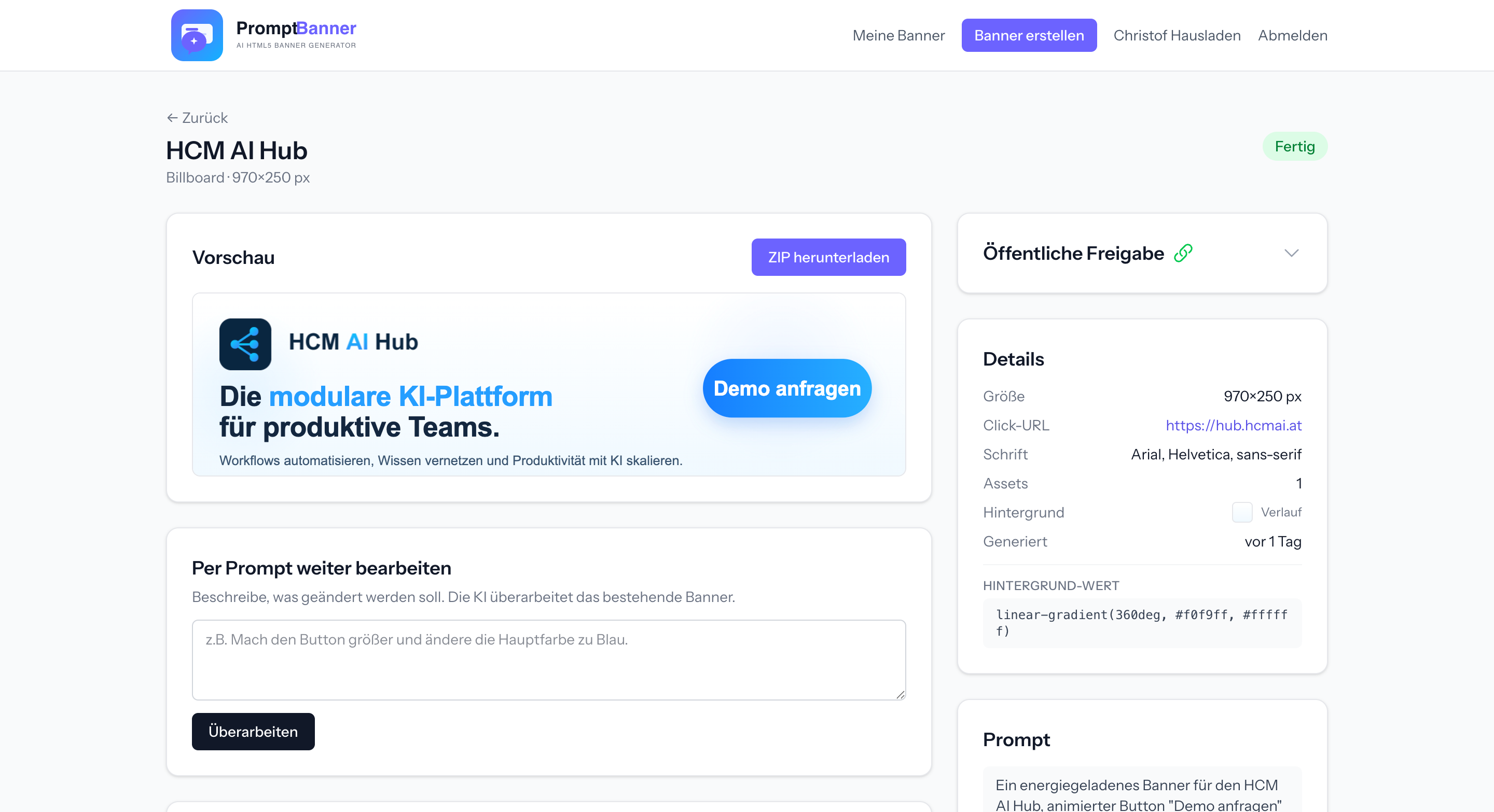The width and height of the screenshot is (1494, 812).
Task: Click the Hintergrund gradient color swatch
Action: pyautogui.click(x=1242, y=512)
